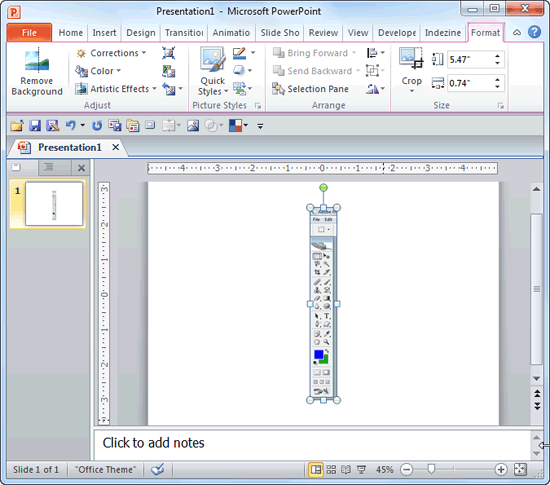Image resolution: width=550 pixels, height=485 pixels.
Task: Open the Selection Pane
Action: [311, 89]
